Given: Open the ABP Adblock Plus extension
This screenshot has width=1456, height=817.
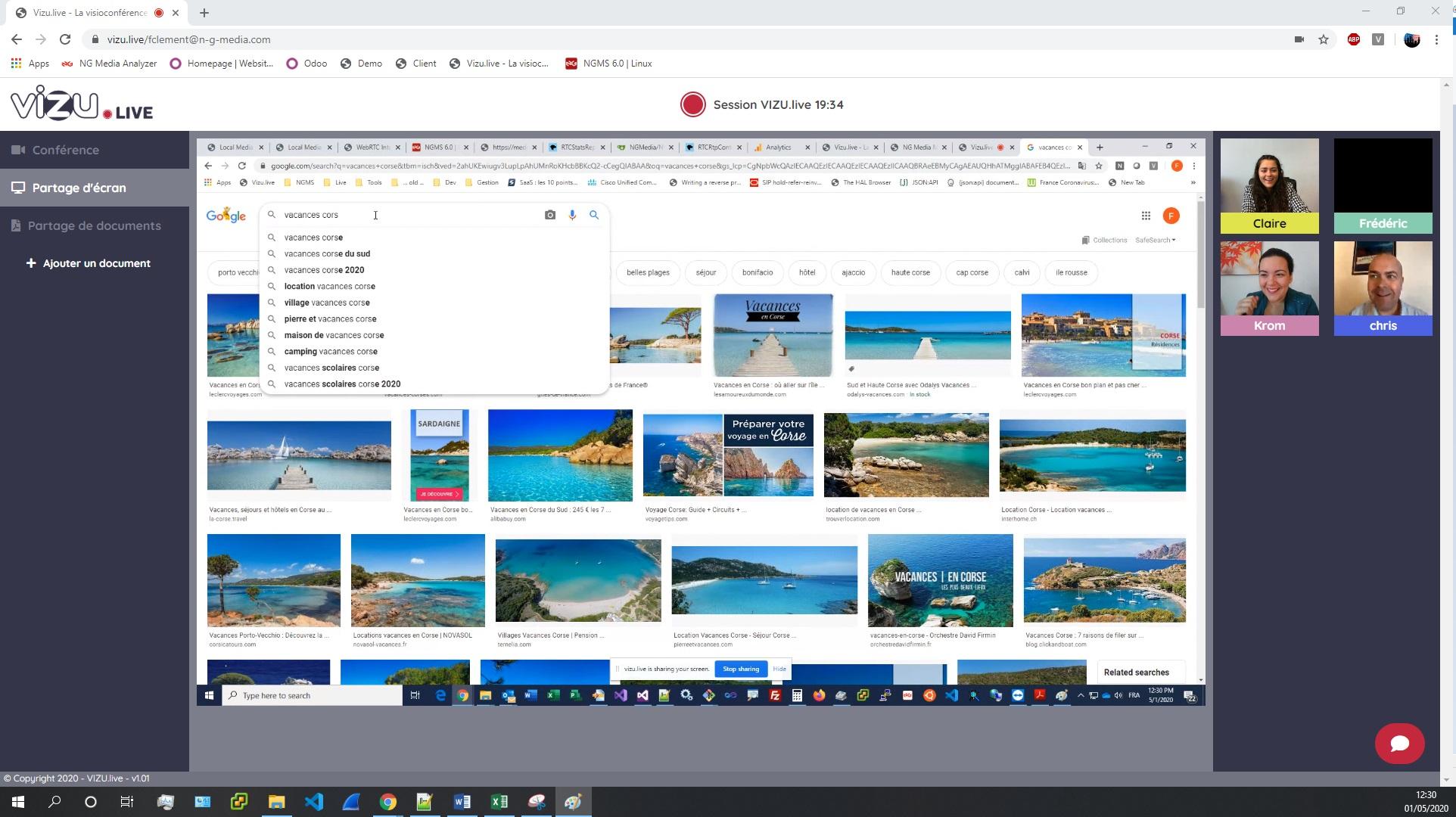Looking at the screenshot, I should click(x=1354, y=39).
